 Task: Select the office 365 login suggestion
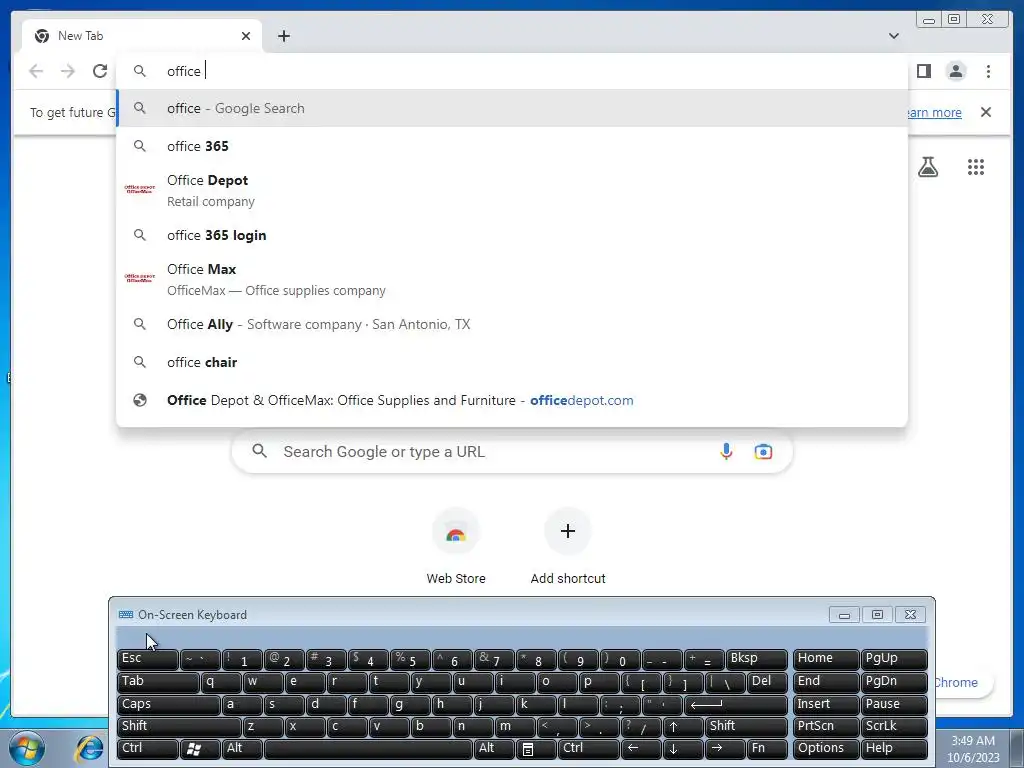[512, 235]
